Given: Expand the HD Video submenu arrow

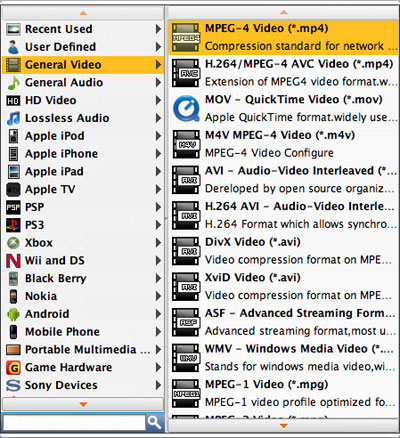Looking at the screenshot, I should (158, 100).
